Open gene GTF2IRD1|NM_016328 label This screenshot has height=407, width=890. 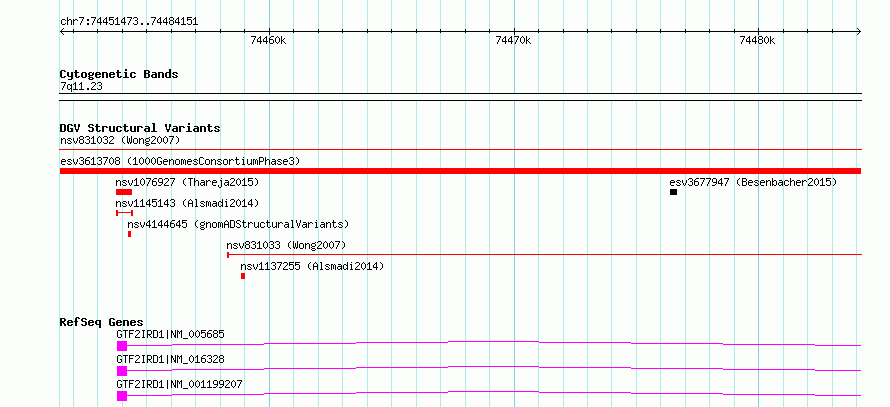170,359
